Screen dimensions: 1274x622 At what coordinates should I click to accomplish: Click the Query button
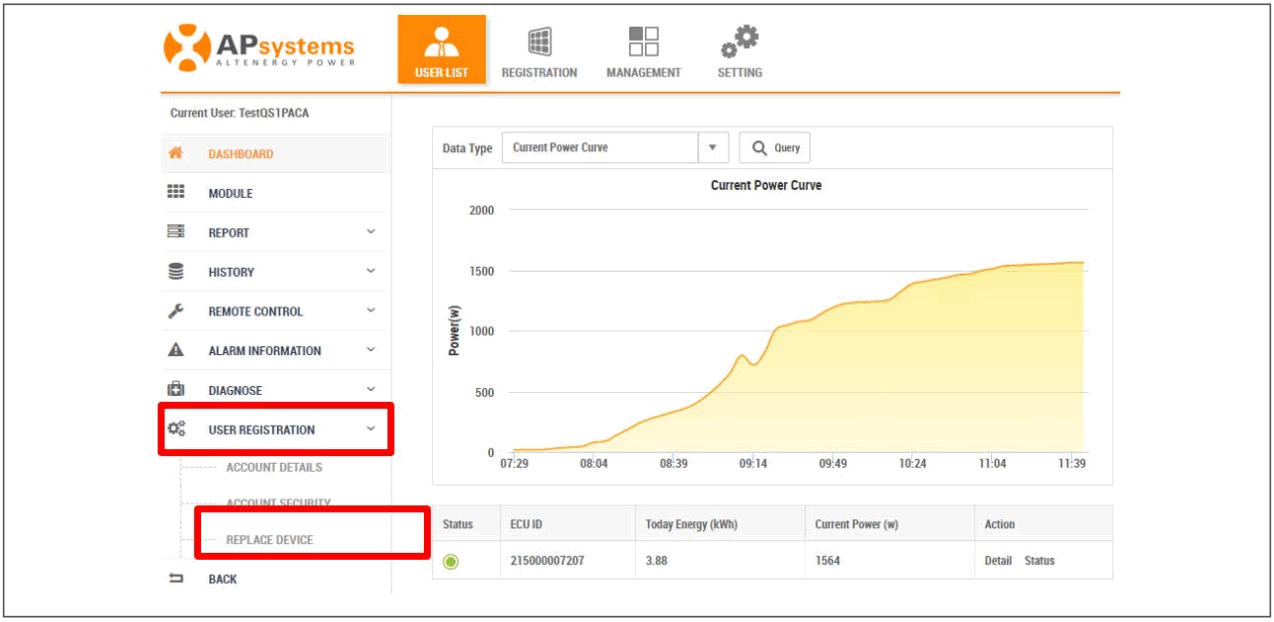tap(775, 147)
